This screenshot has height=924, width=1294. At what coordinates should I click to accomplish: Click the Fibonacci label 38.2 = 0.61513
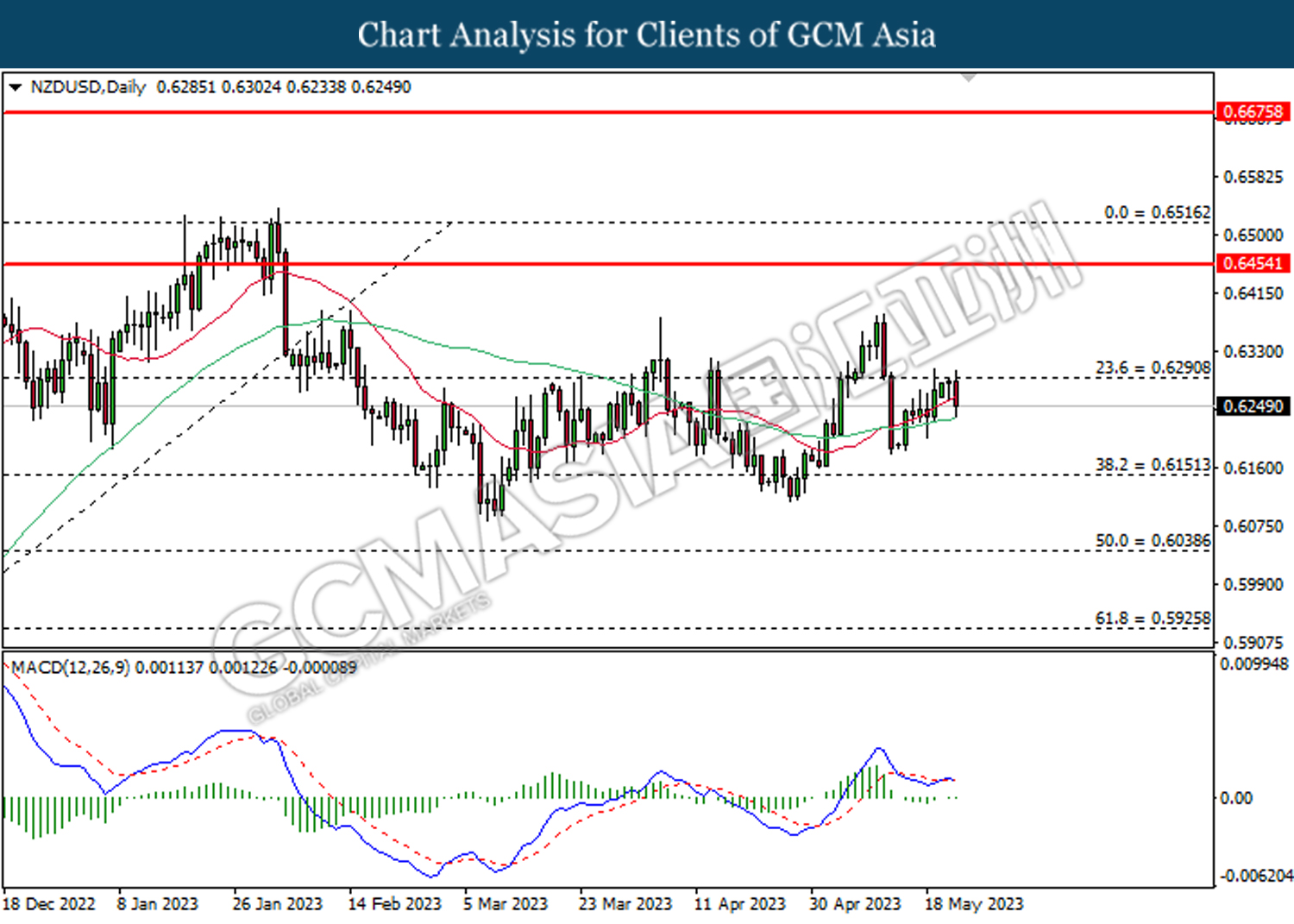point(1153,465)
